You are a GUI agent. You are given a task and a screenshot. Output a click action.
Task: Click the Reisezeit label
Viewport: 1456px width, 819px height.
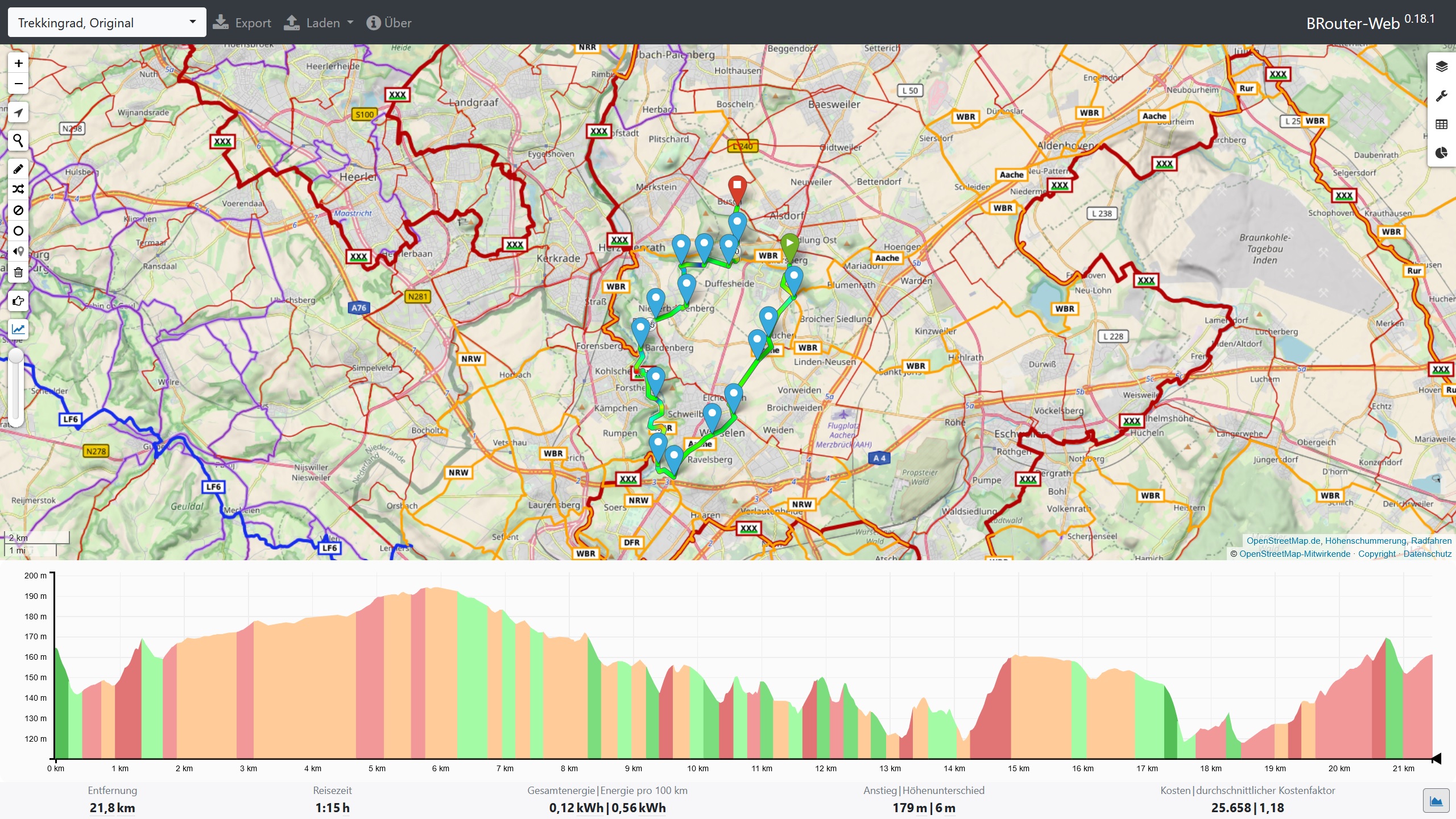click(x=333, y=791)
